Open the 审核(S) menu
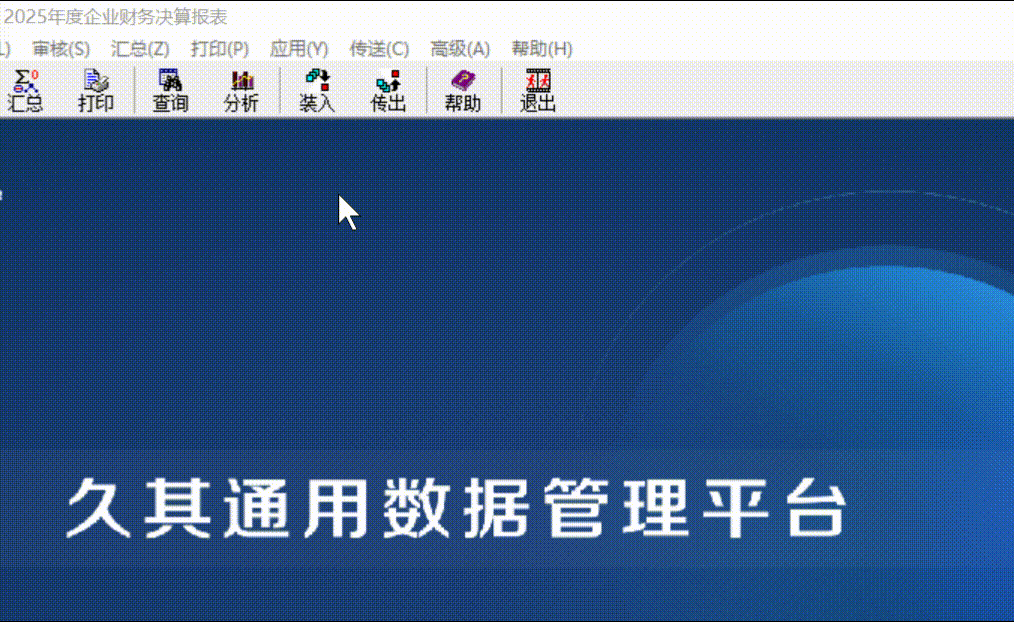This screenshot has width=1014, height=622. click(61, 48)
